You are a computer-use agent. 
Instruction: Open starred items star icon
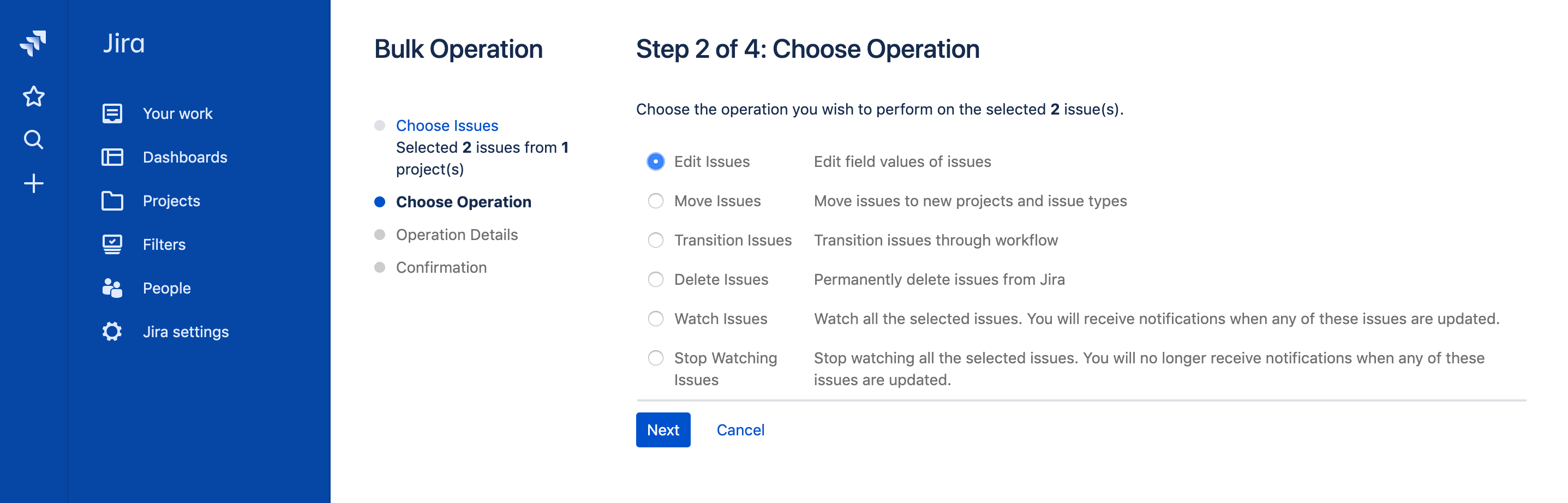click(33, 96)
